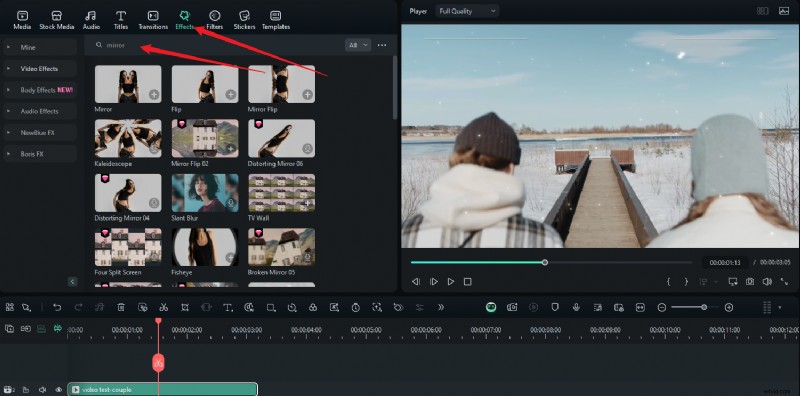Toggle the compare view grid icon in player
Viewport: 800px width, 396px height.
(x=762, y=11)
